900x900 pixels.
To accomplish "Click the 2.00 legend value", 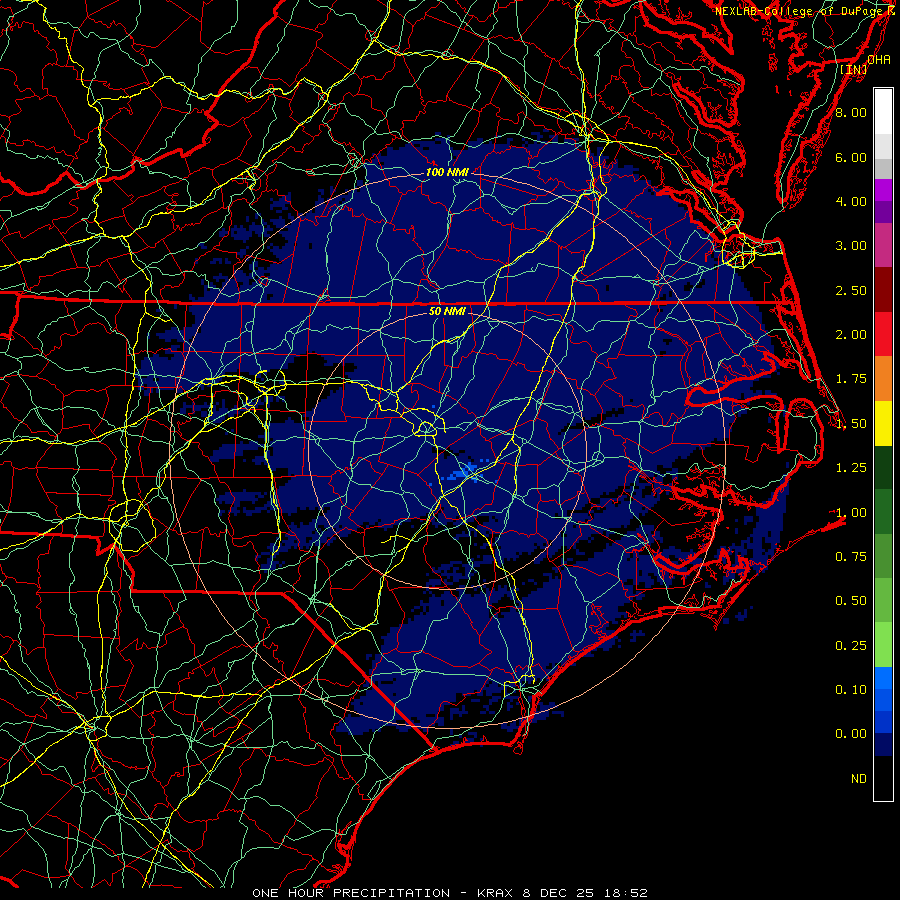I will (851, 335).
